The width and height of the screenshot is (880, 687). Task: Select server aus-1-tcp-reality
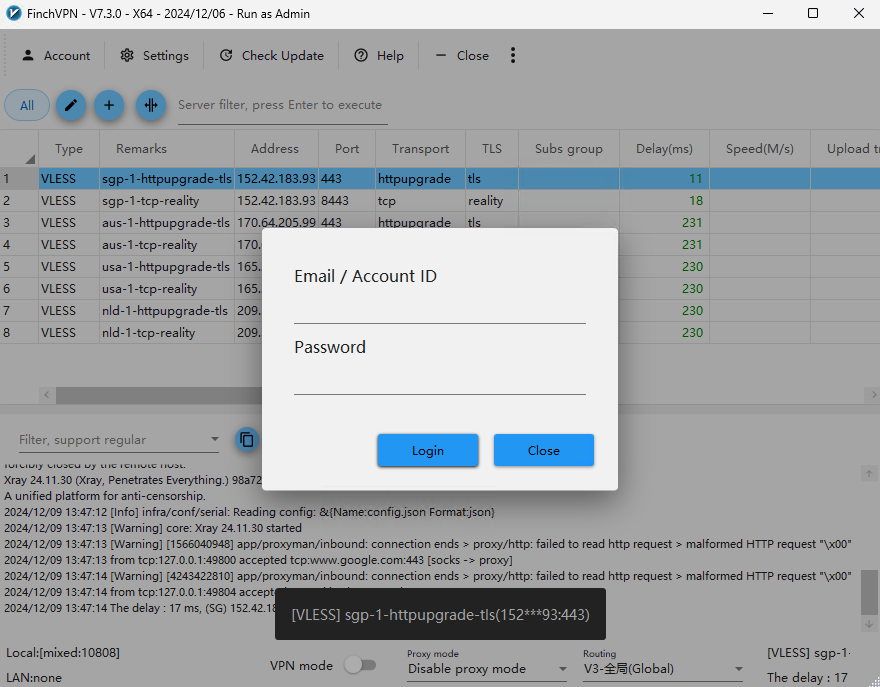tap(167, 245)
